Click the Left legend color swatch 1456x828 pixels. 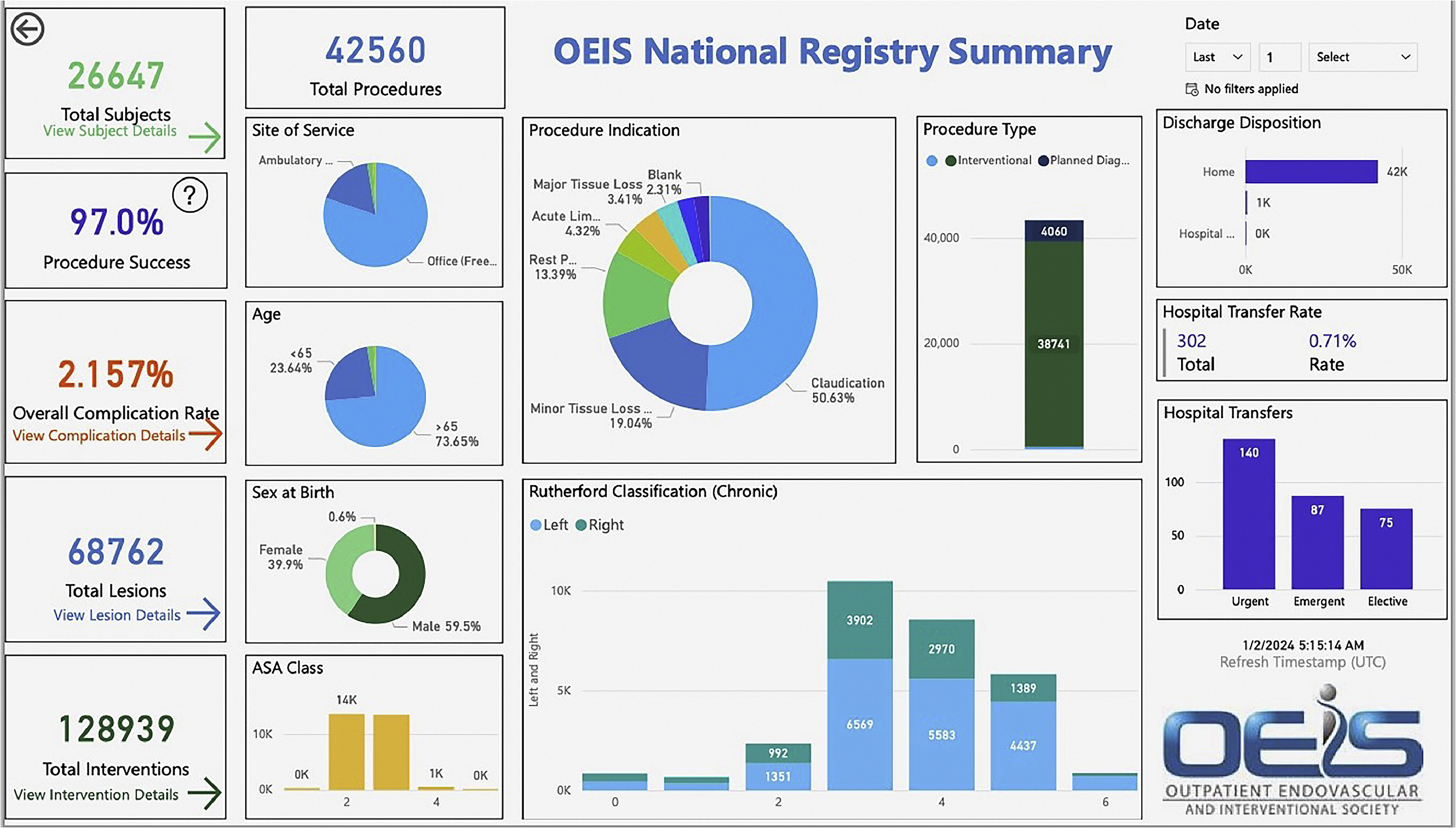click(x=536, y=525)
